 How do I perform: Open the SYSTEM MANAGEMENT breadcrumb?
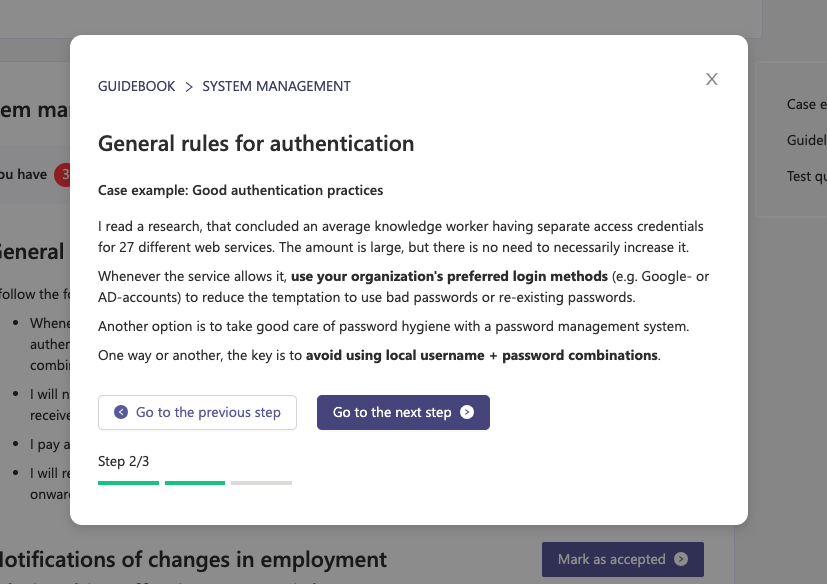(276, 86)
